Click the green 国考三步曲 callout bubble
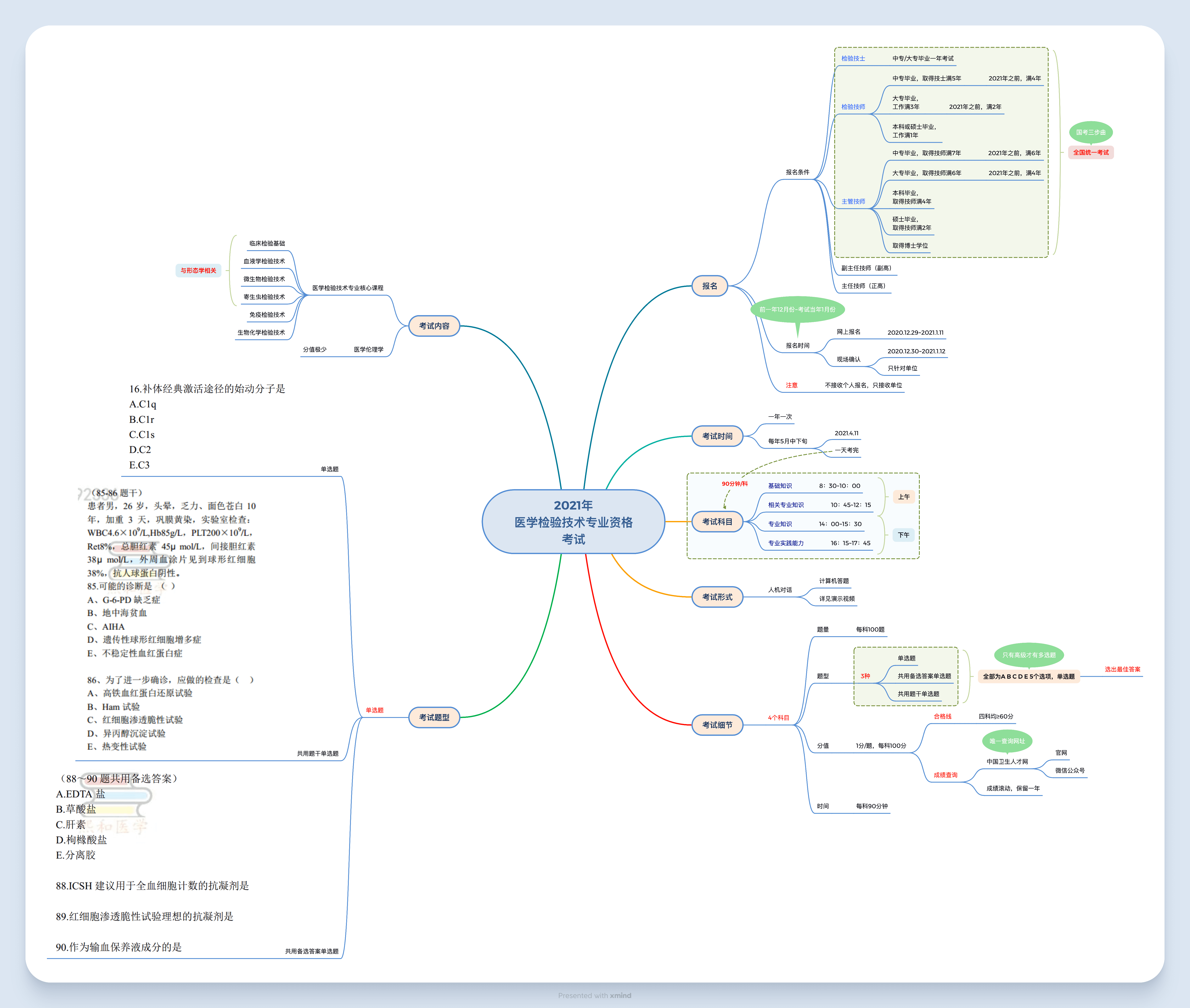This screenshot has width=1190, height=1008. [x=1090, y=132]
